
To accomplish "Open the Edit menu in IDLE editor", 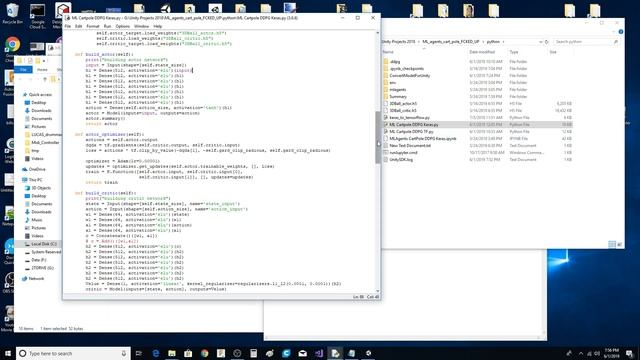I will pyautogui.click(x=78, y=26).
